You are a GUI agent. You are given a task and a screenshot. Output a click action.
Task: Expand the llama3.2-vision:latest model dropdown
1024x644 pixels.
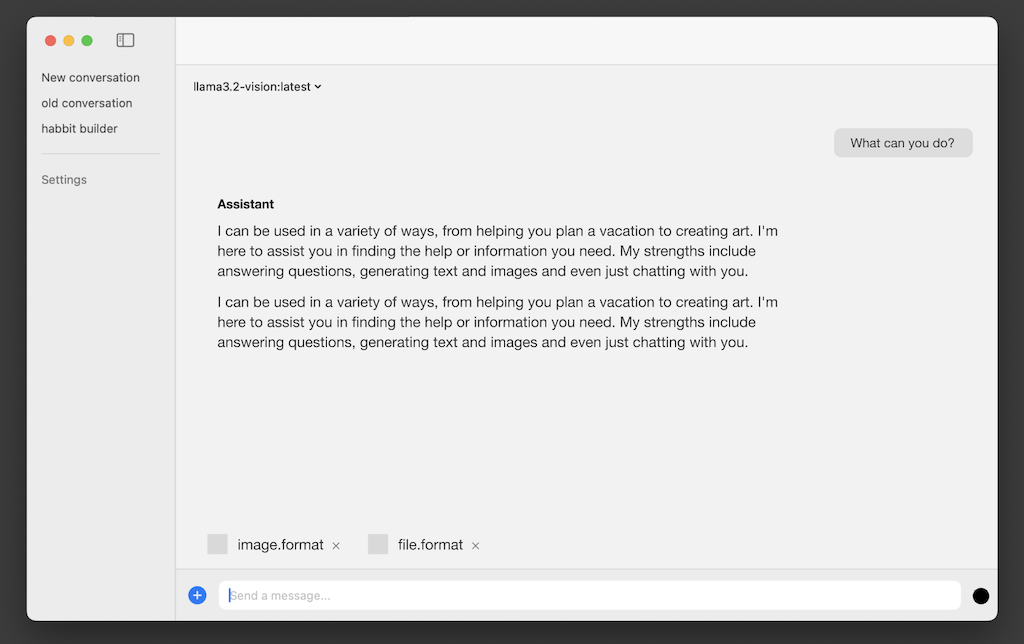click(258, 87)
